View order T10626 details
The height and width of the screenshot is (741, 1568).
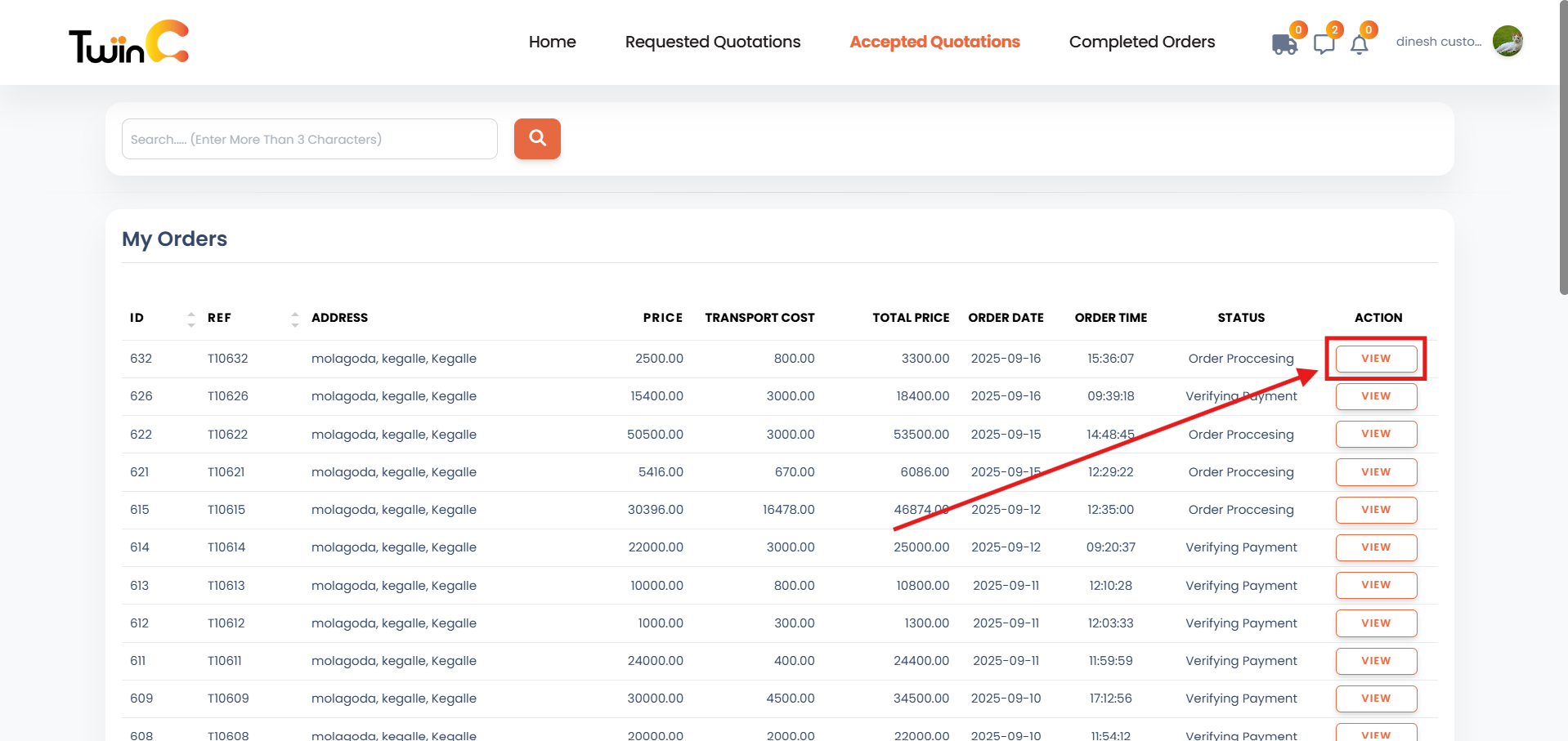[1376, 396]
